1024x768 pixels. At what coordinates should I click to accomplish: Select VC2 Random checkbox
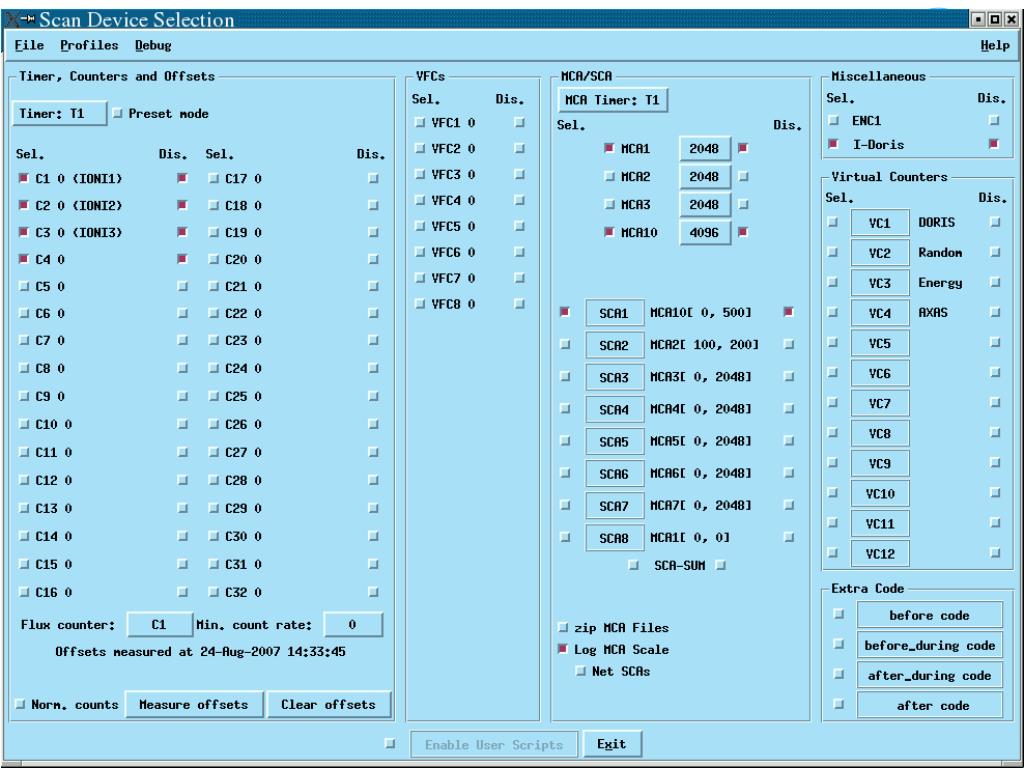tap(833, 252)
